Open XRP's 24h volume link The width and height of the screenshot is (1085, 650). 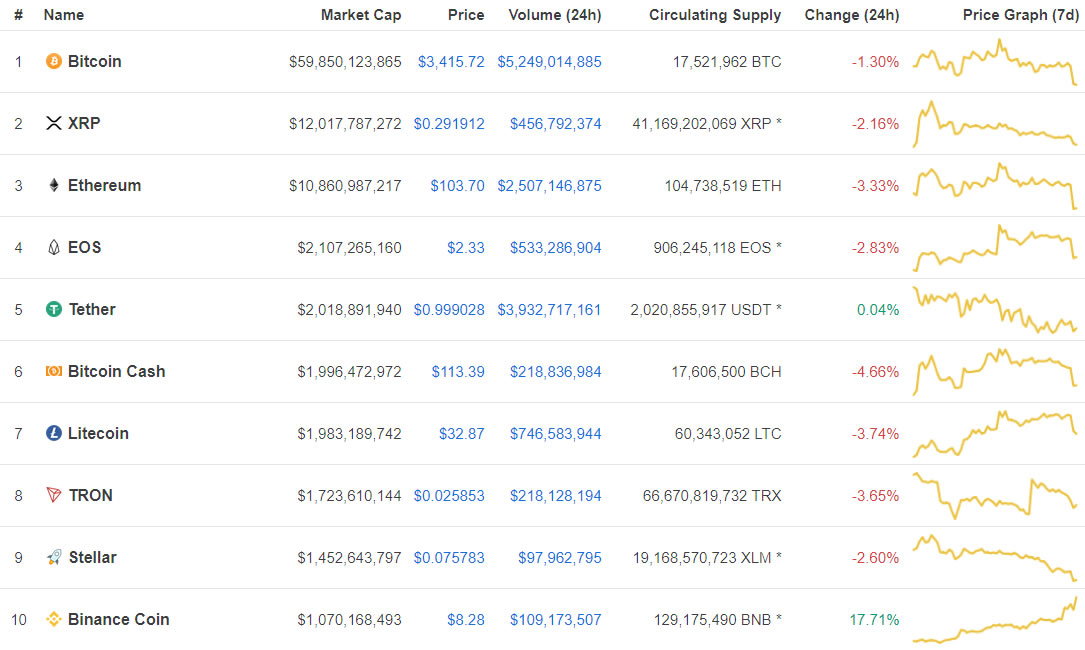pyautogui.click(x=555, y=123)
